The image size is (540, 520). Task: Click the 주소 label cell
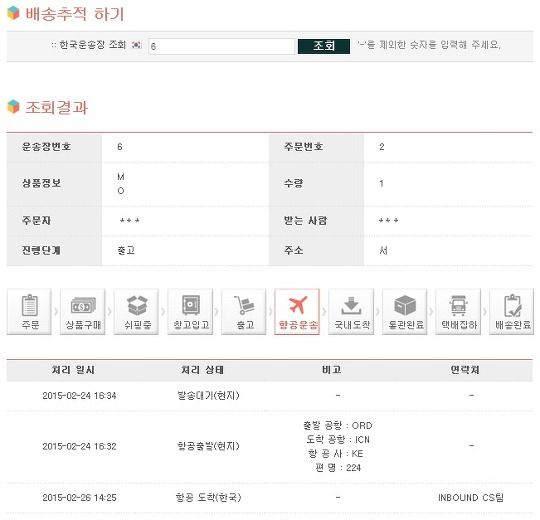click(x=316, y=250)
